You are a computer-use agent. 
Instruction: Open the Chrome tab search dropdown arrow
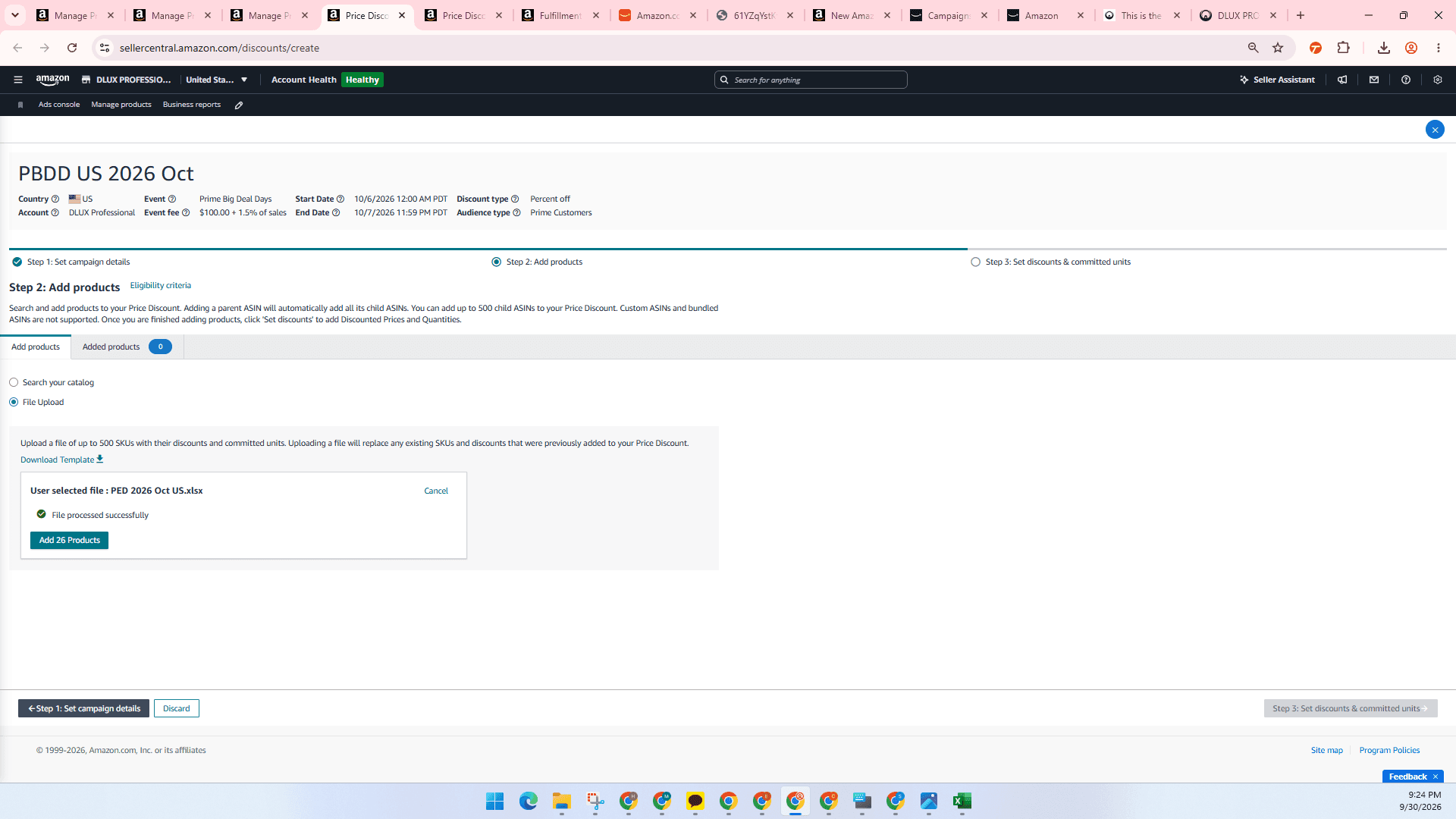point(15,15)
